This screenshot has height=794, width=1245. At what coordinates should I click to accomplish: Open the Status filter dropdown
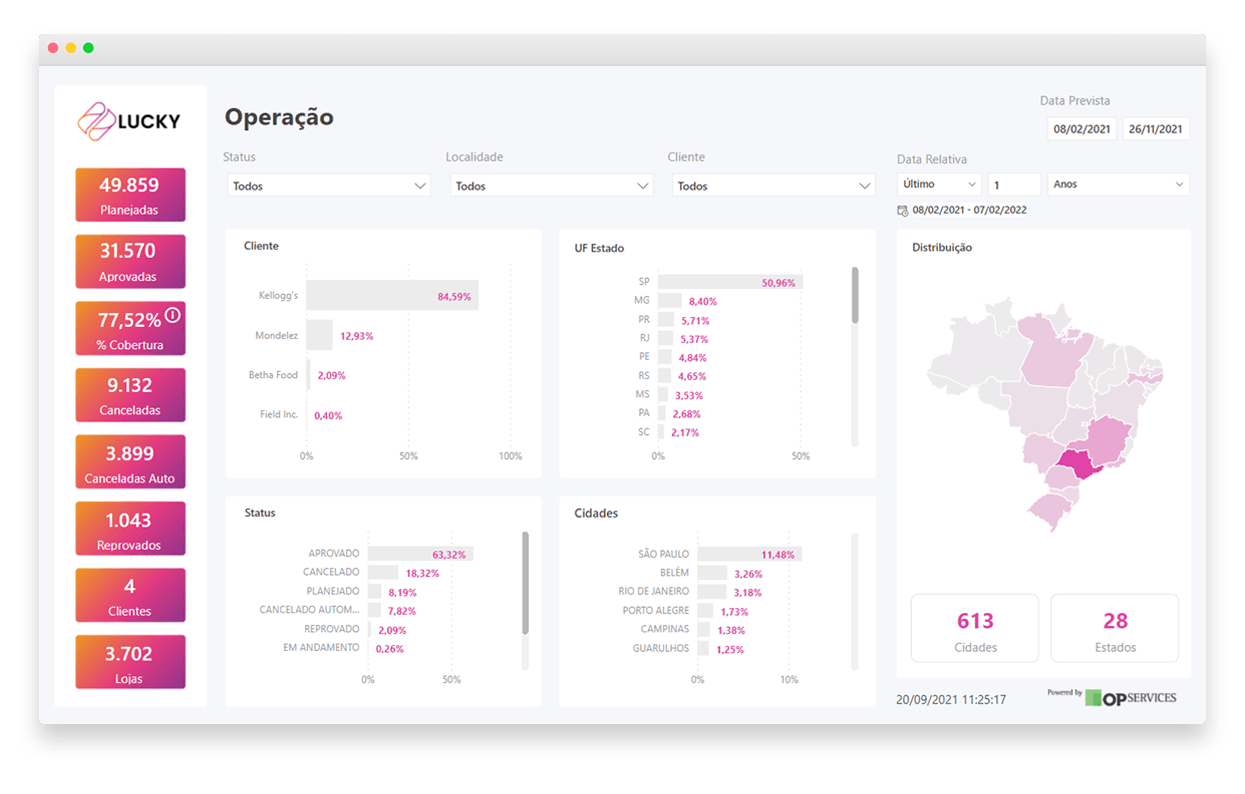click(x=328, y=186)
